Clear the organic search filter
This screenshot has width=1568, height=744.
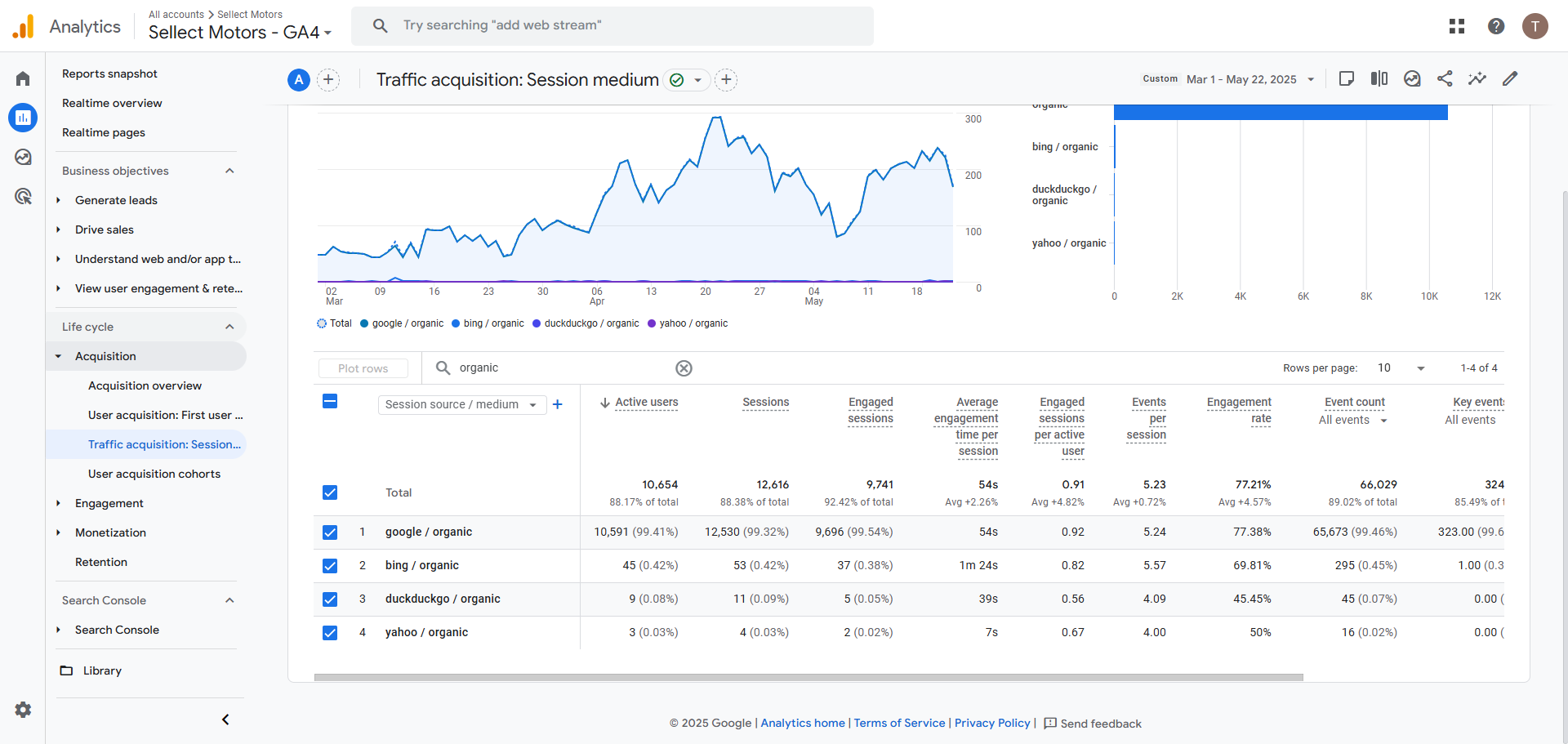684,368
